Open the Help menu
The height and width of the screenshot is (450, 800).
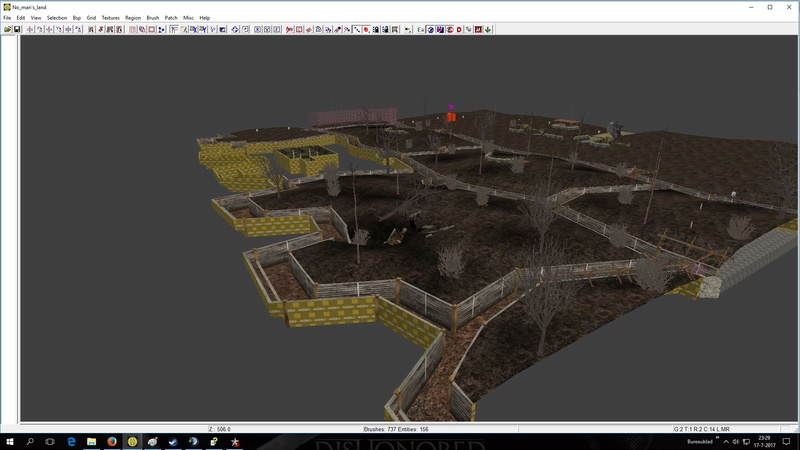tap(205, 18)
